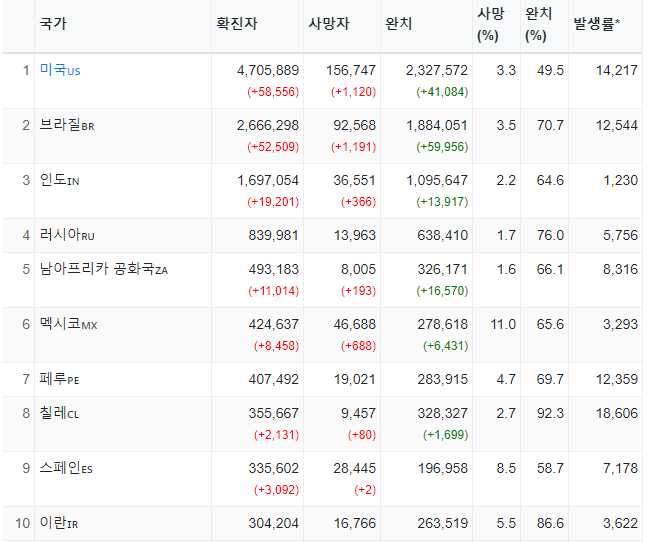Click US recovered value 2,327,572
This screenshot has height=543, width=647.
click(x=437, y=70)
